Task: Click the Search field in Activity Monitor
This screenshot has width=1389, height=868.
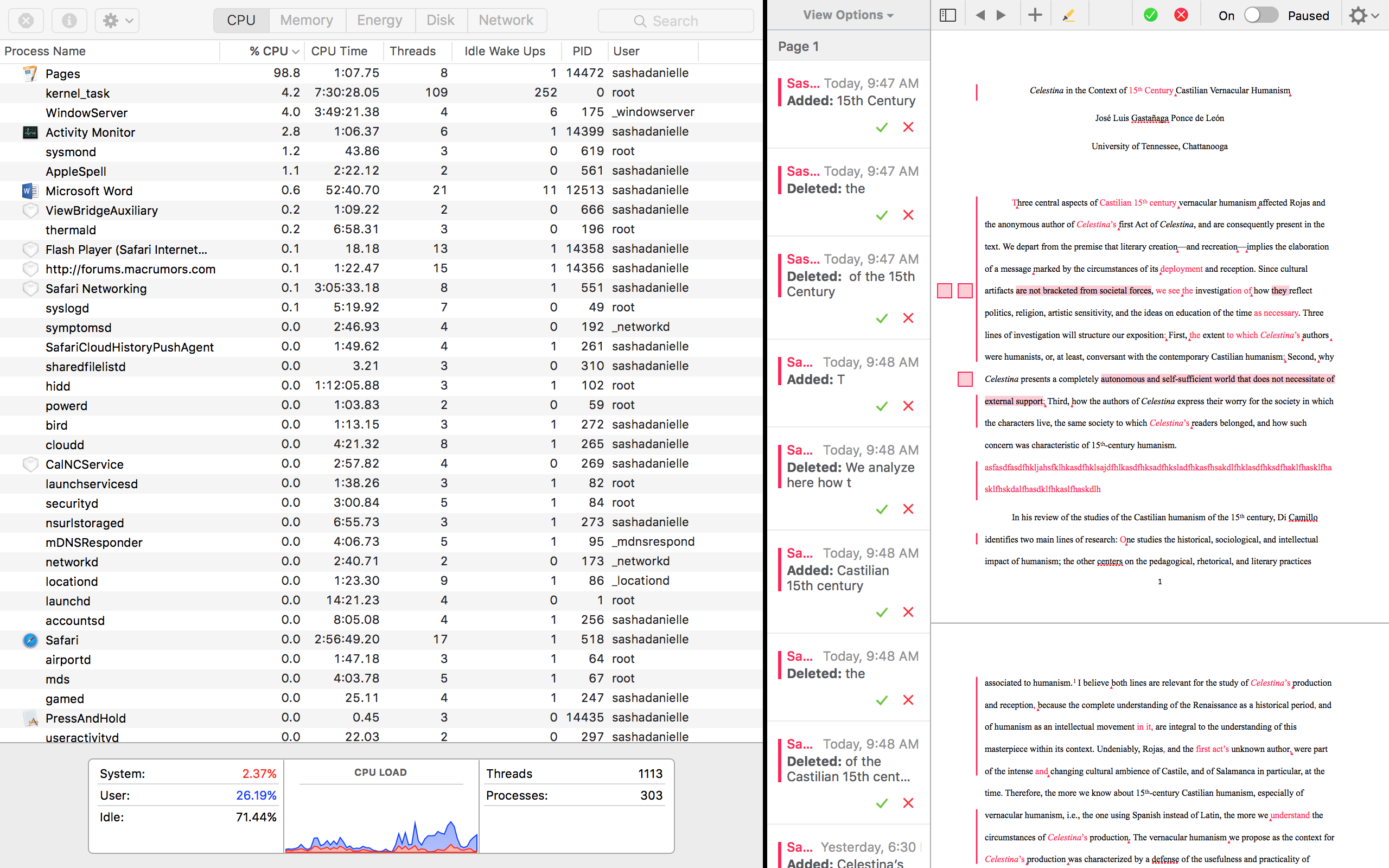Action: click(x=676, y=21)
